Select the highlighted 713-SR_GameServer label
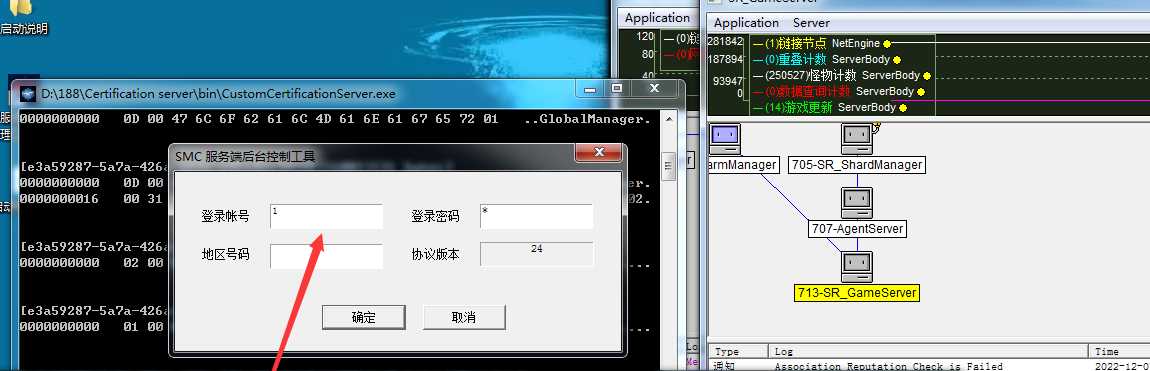This screenshot has height=371, width=1150. tap(857, 293)
